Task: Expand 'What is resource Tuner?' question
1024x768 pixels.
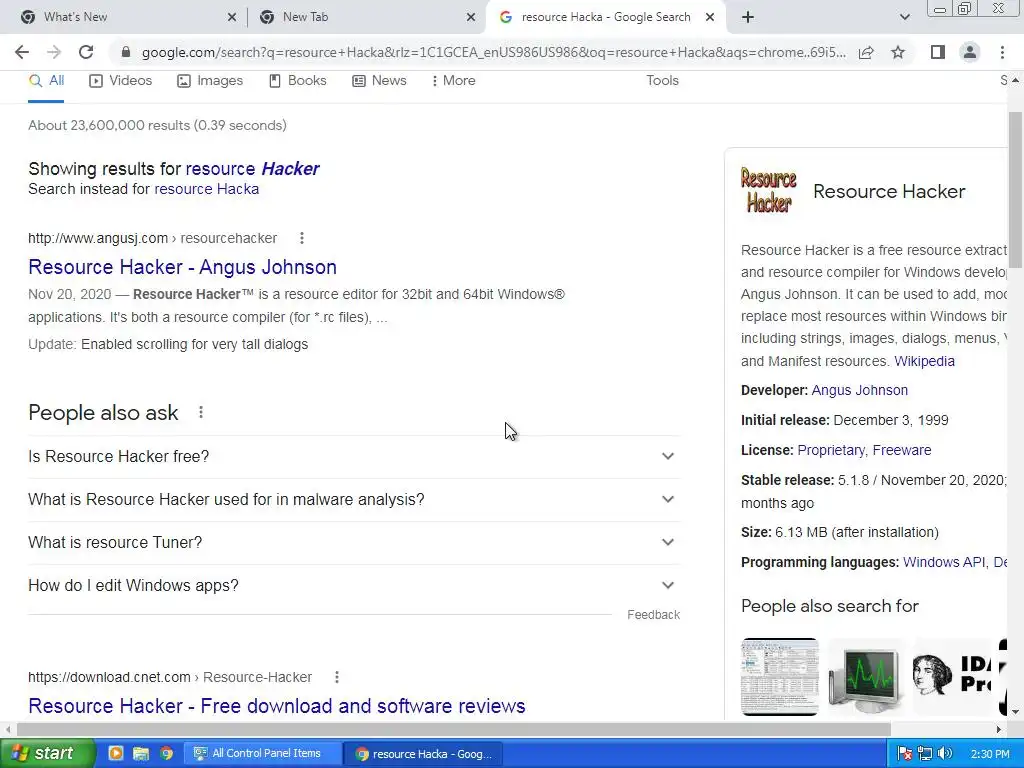Action: pos(354,543)
